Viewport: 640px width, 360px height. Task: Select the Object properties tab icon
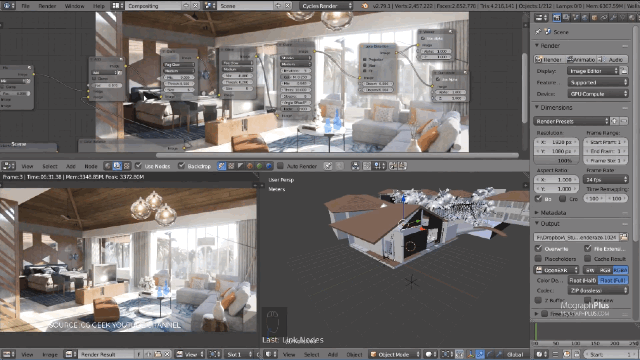(594, 18)
